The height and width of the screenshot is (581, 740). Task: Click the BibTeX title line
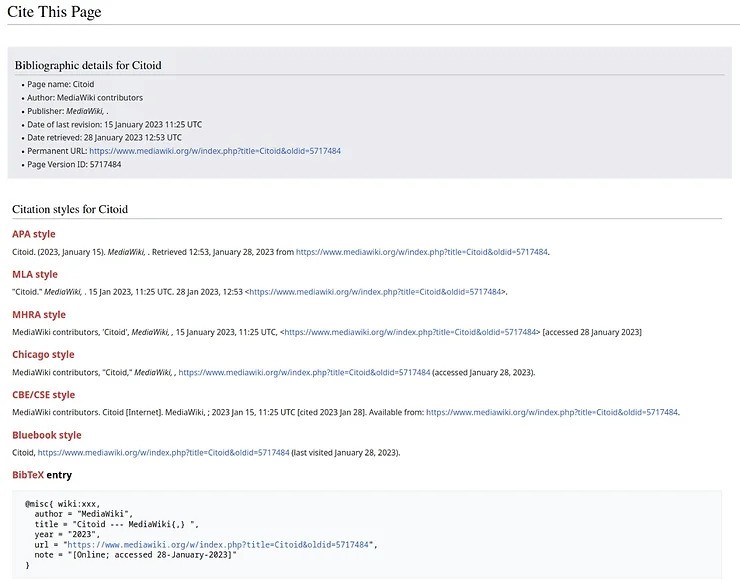coord(117,524)
